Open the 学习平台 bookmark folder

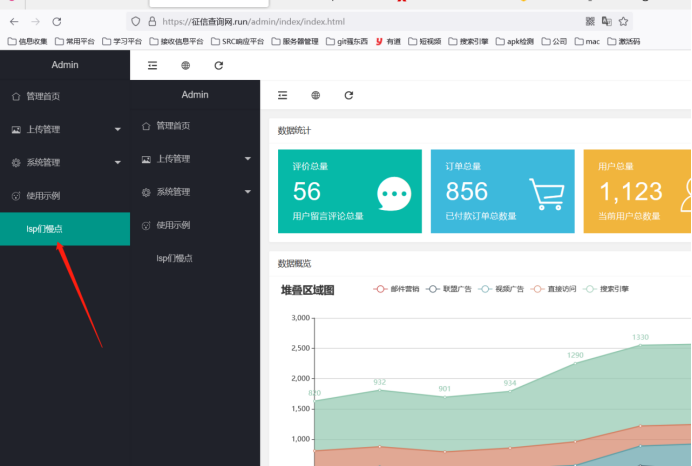(122, 41)
